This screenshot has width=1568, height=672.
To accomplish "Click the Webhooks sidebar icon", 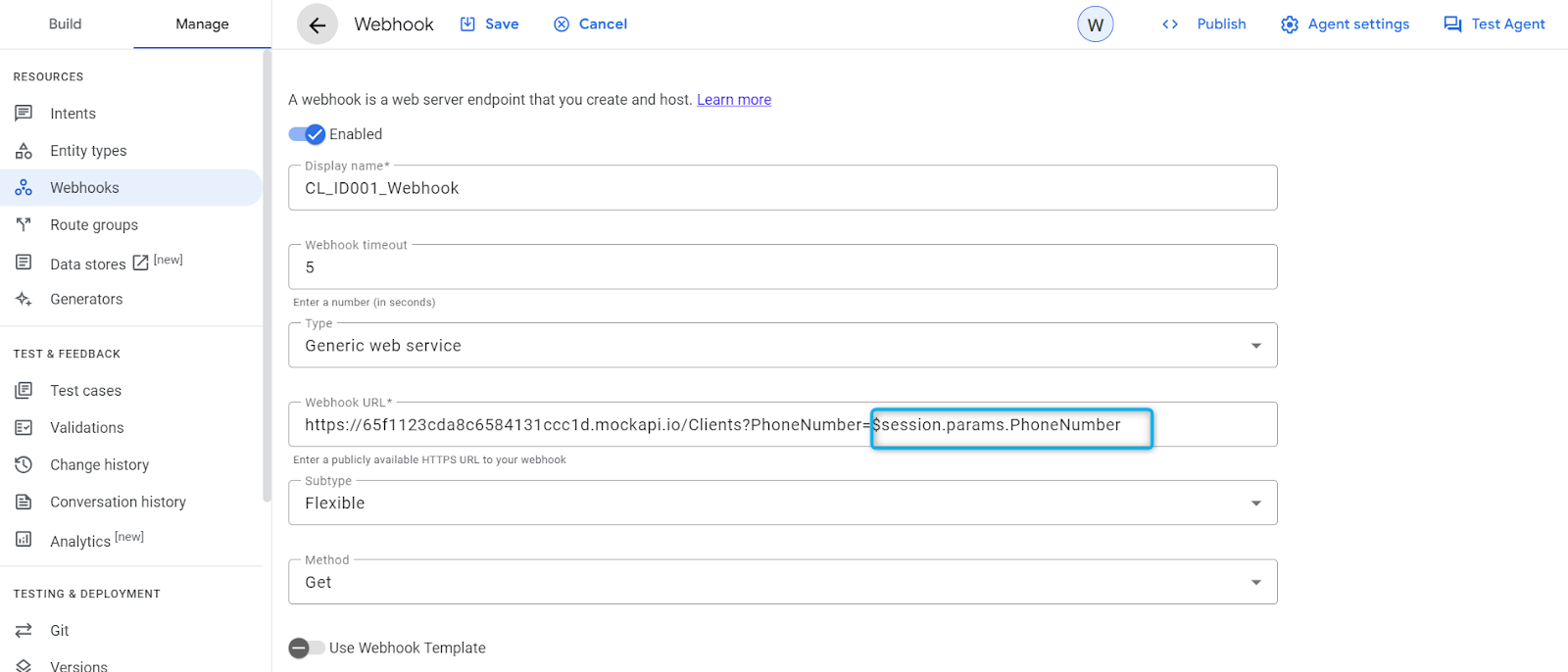I will click(x=24, y=188).
